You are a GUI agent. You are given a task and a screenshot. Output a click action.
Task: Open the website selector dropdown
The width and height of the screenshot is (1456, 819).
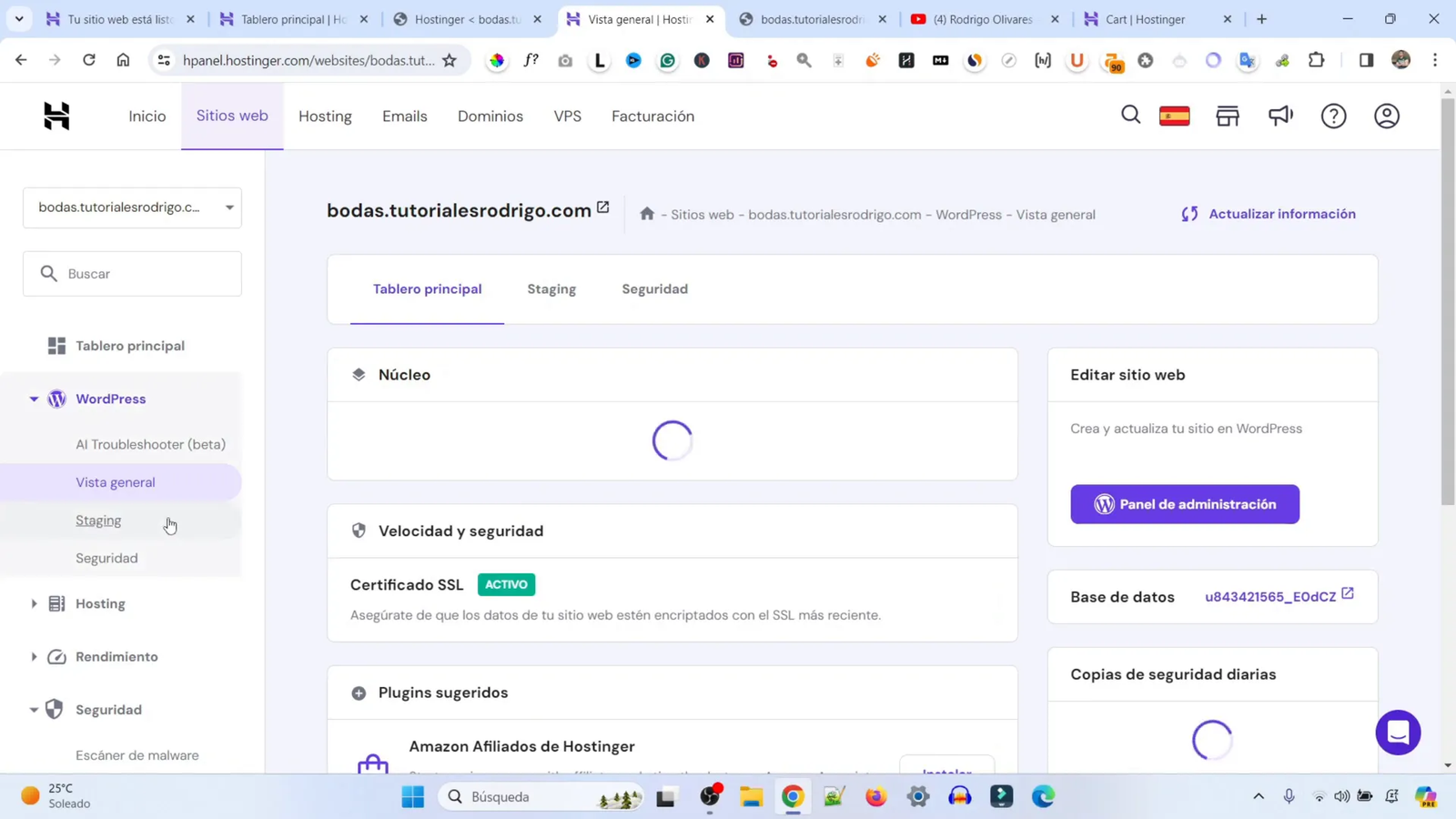[x=132, y=207]
